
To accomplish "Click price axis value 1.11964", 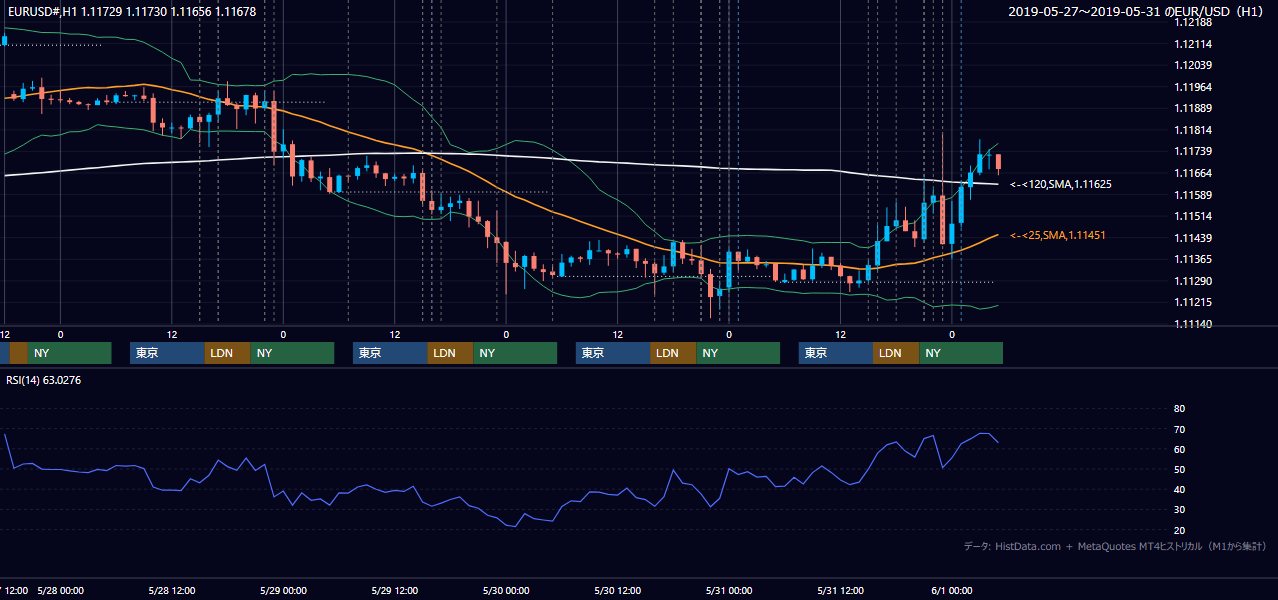I will click(x=1192, y=87).
